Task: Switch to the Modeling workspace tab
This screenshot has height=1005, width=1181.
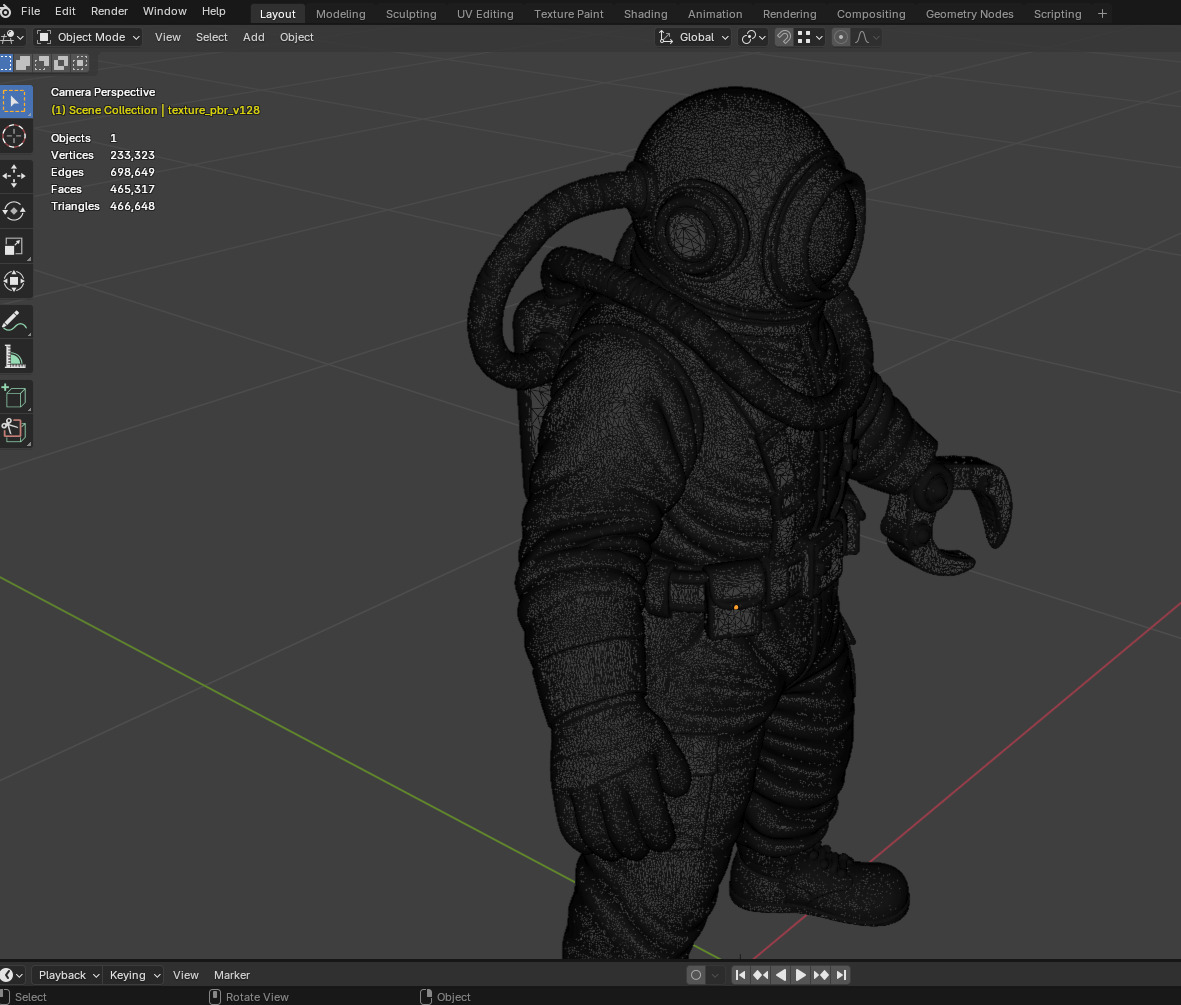Action: [340, 14]
